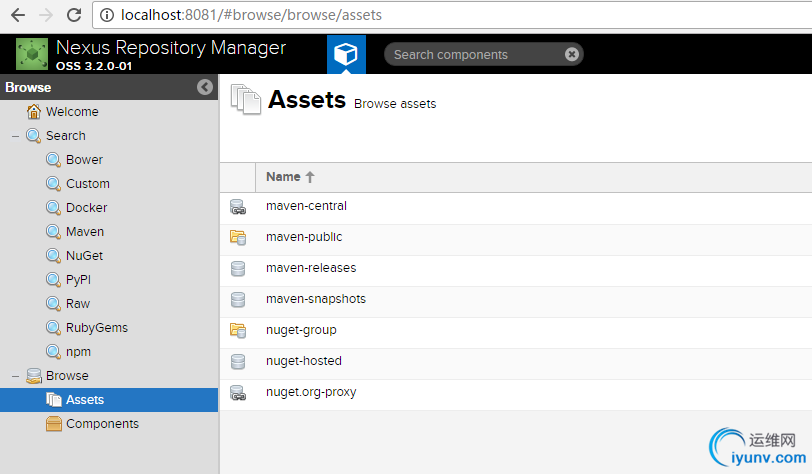Viewport: 812px width, 474px height.
Task: Open the NuGet search
Action: tap(84, 255)
